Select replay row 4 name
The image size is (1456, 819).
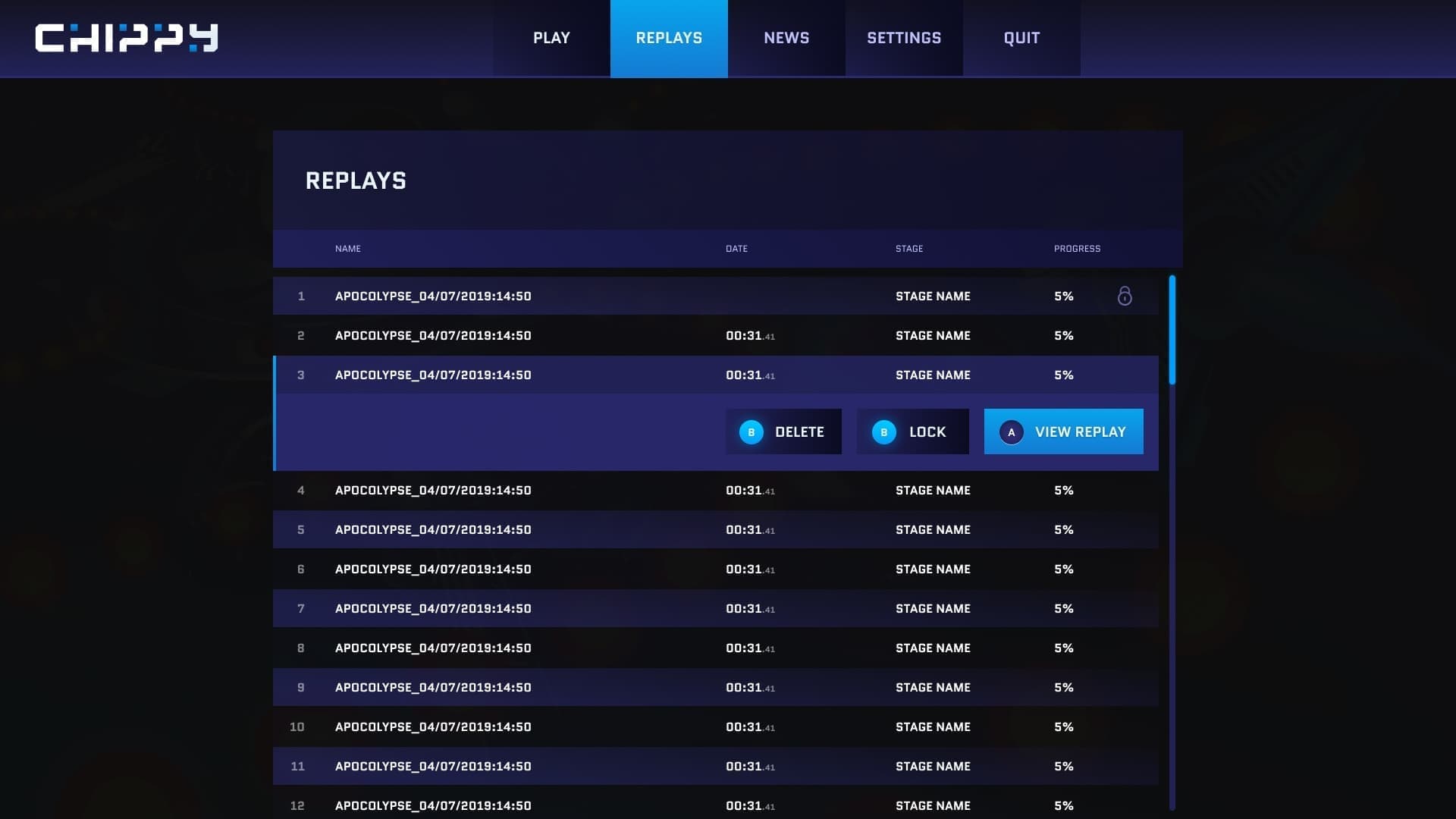click(x=433, y=490)
